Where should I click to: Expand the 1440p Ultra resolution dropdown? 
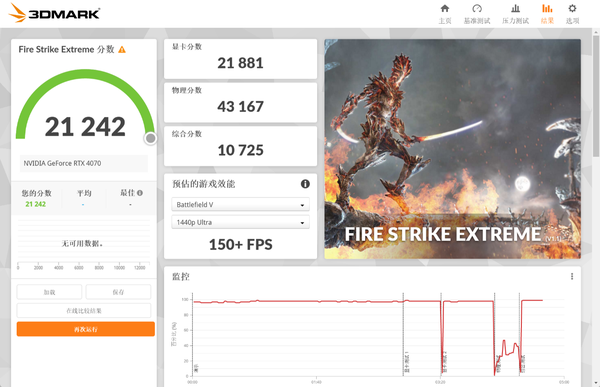(240, 222)
